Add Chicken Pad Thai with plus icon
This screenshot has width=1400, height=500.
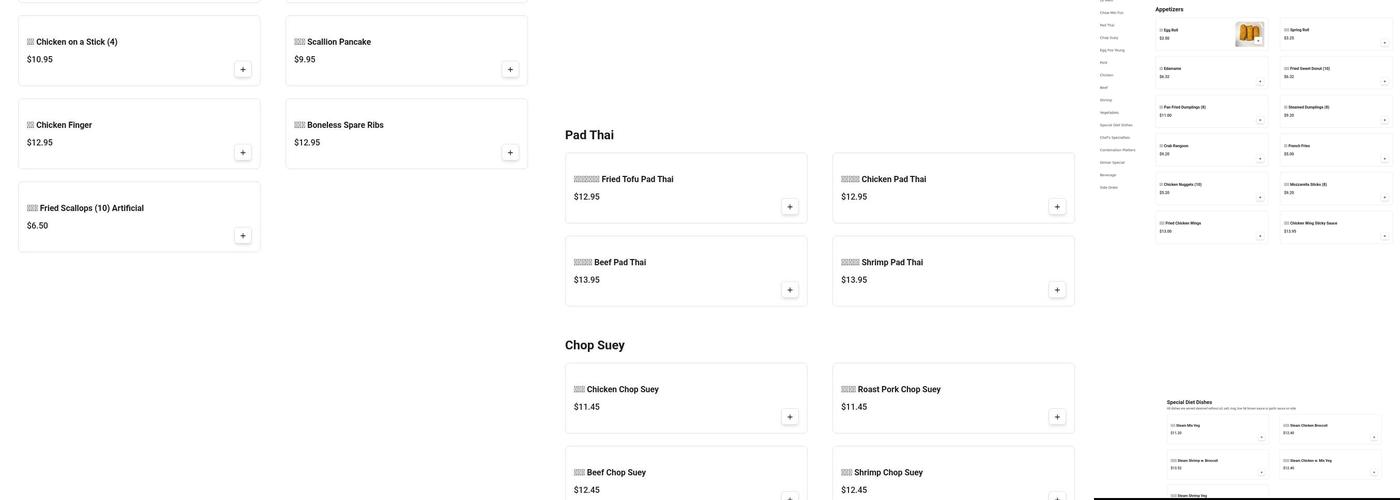click(x=1057, y=207)
